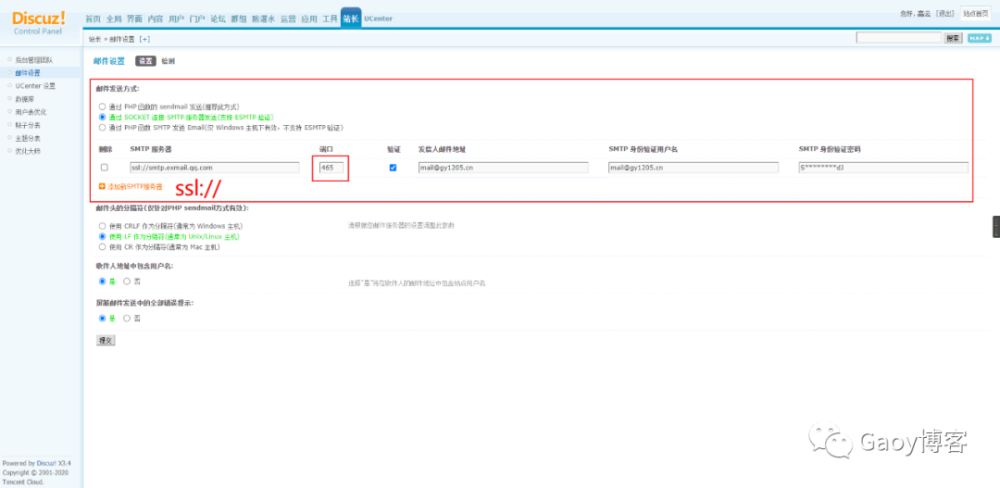Image resolution: width=1000 pixels, height=488 pixels.
Task: Open the 论坛 top menu
Action: [x=218, y=19]
